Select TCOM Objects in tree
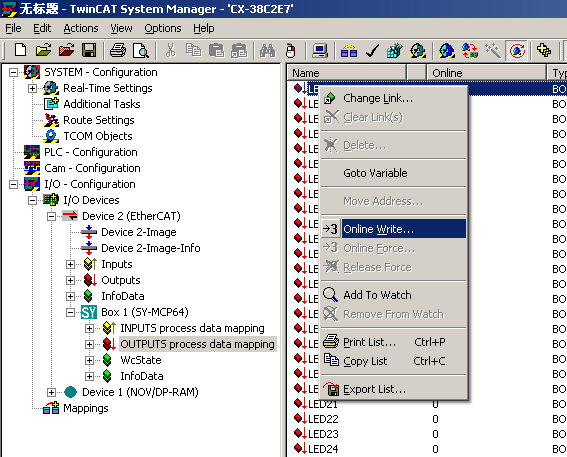Viewport: 567px width, 457px height. (x=98, y=136)
